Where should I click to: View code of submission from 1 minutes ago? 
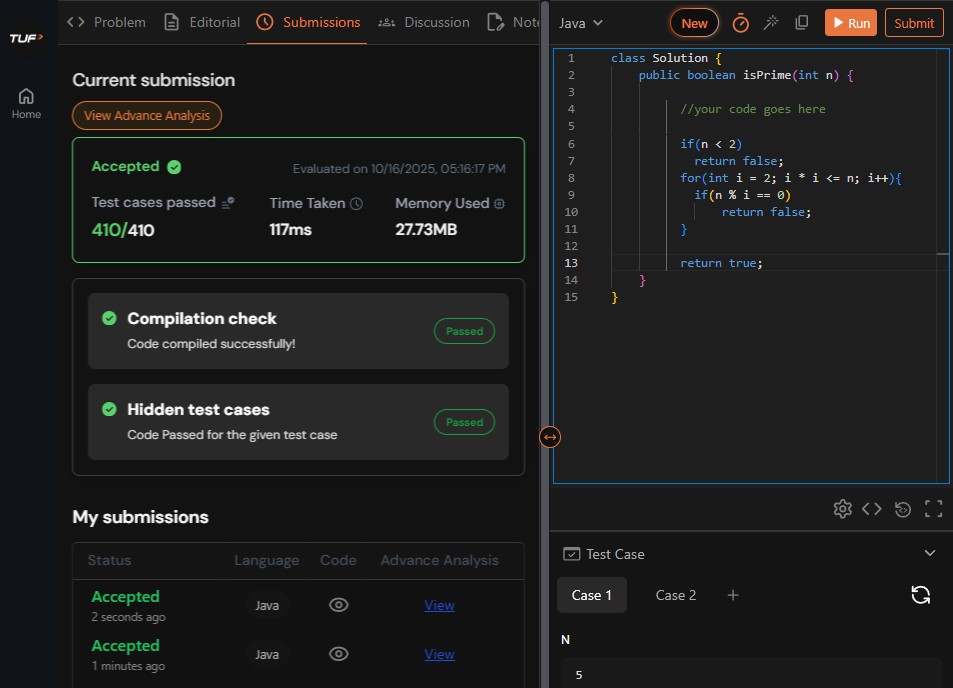[339, 654]
